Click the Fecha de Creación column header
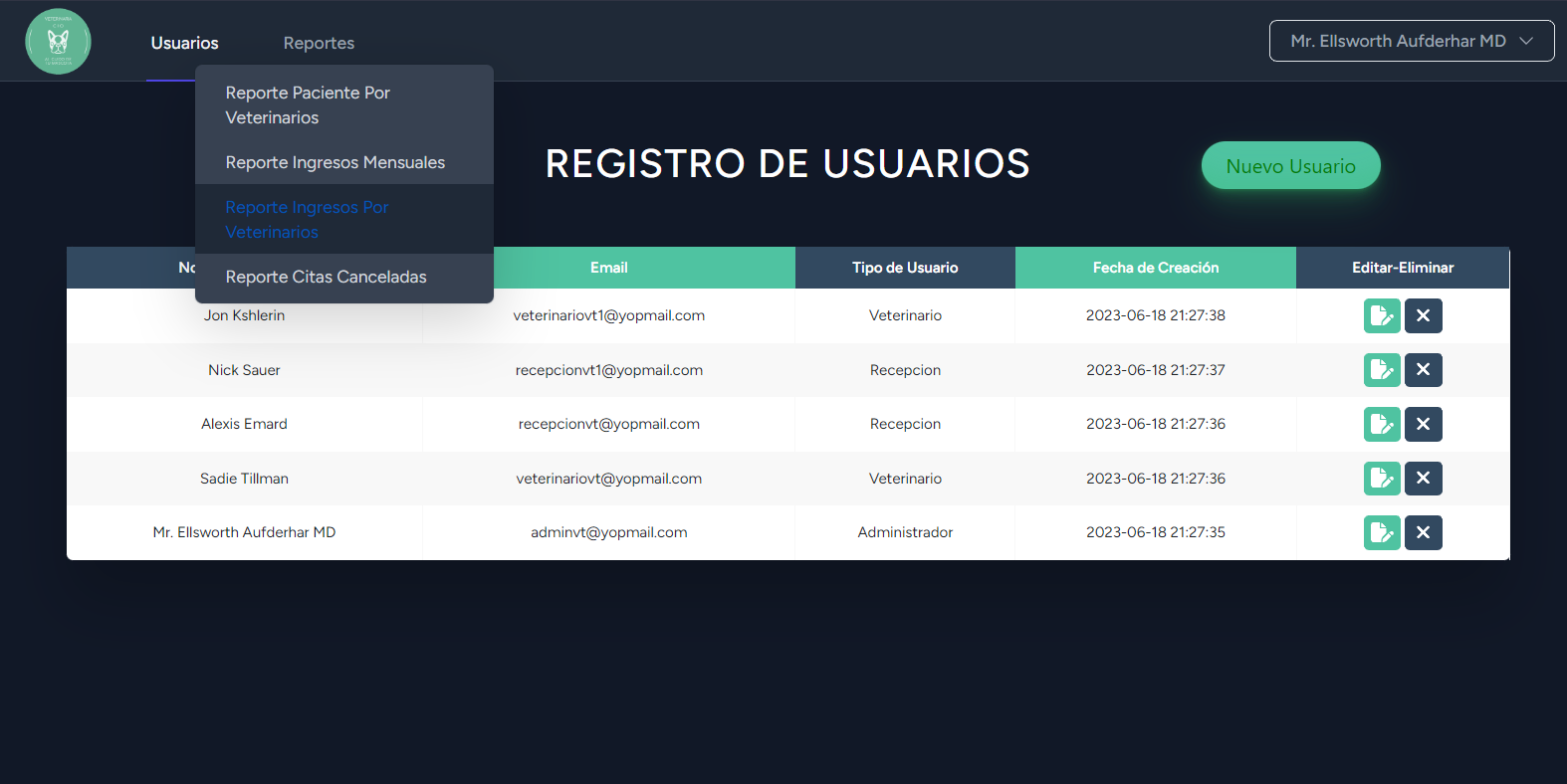 click(1155, 268)
